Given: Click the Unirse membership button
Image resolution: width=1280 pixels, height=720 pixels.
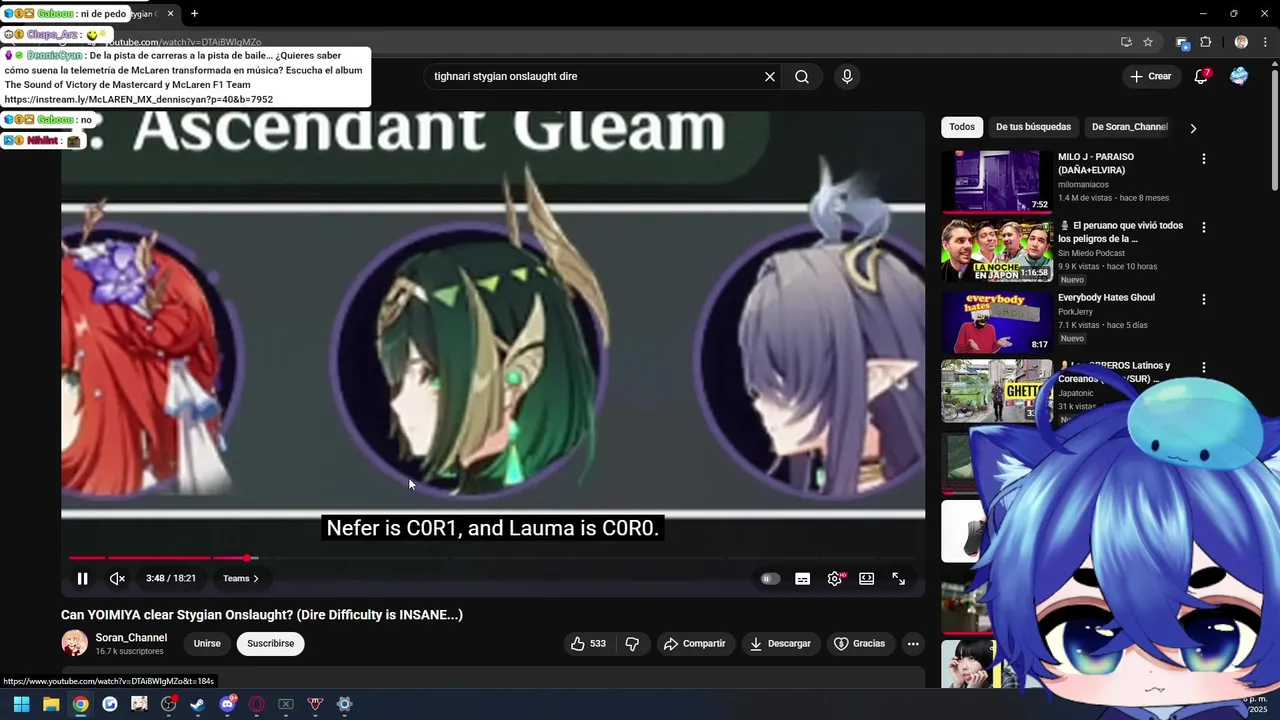Looking at the screenshot, I should click(x=207, y=643).
